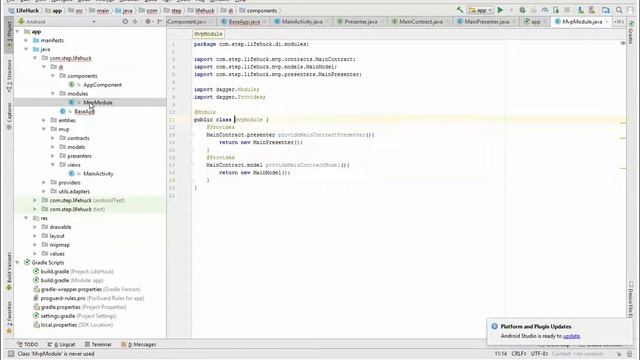Open Project Structure icon in toolbar
The image size is (640, 360).
pos(606,10)
